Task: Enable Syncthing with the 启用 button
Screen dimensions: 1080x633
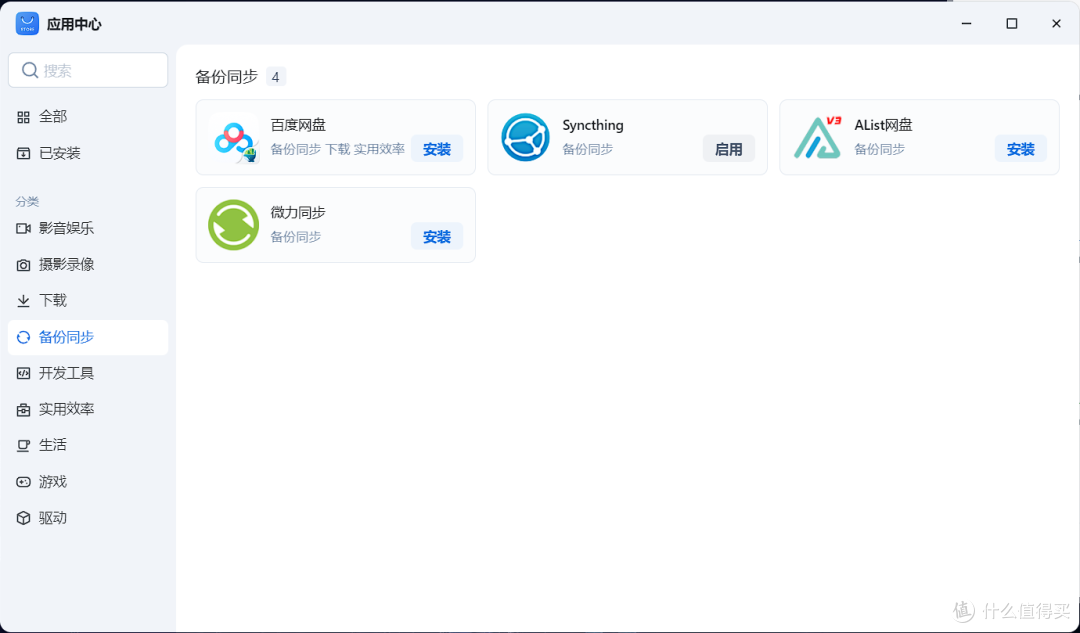Action: (729, 149)
